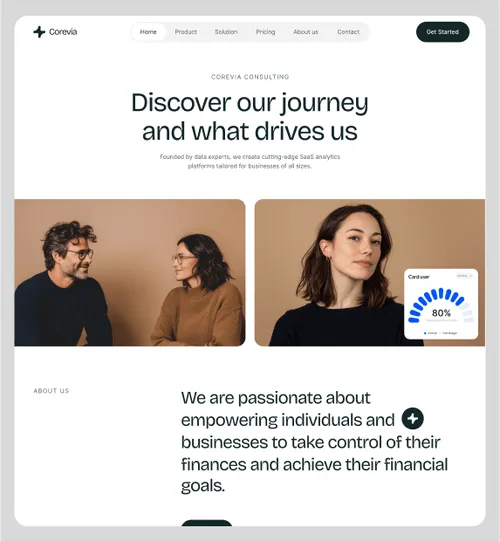Click the 80% gauge progress arc
500x542 pixels.
[441, 305]
